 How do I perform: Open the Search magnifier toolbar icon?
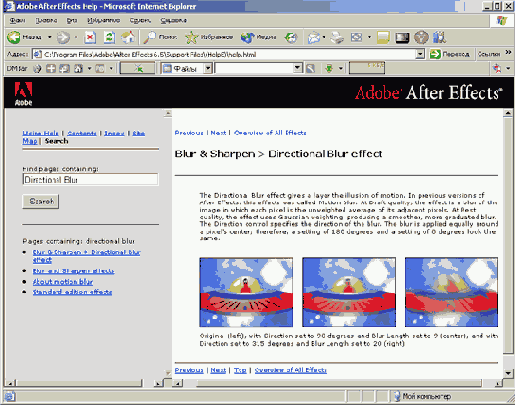pyautogui.click(x=149, y=37)
